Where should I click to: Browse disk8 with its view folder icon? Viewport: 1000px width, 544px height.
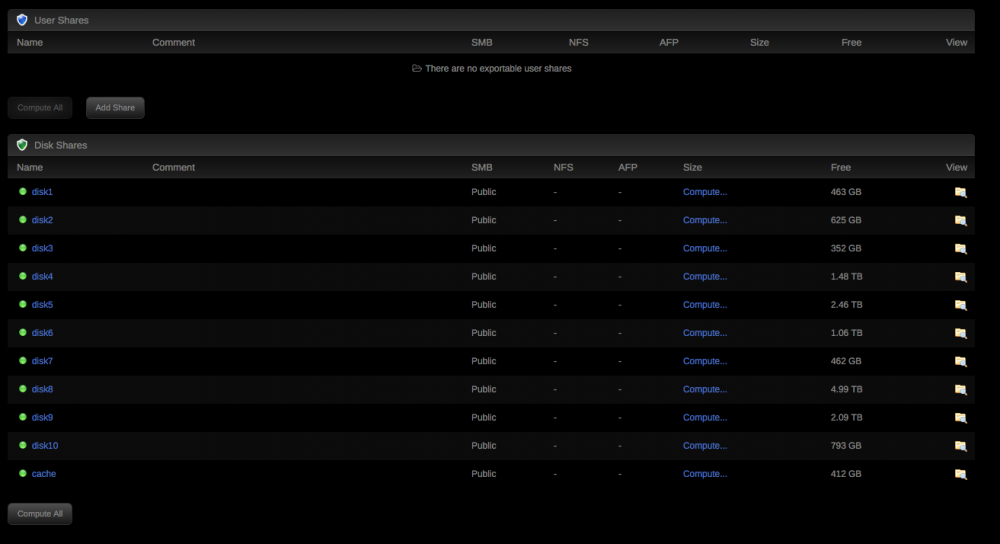tap(960, 389)
